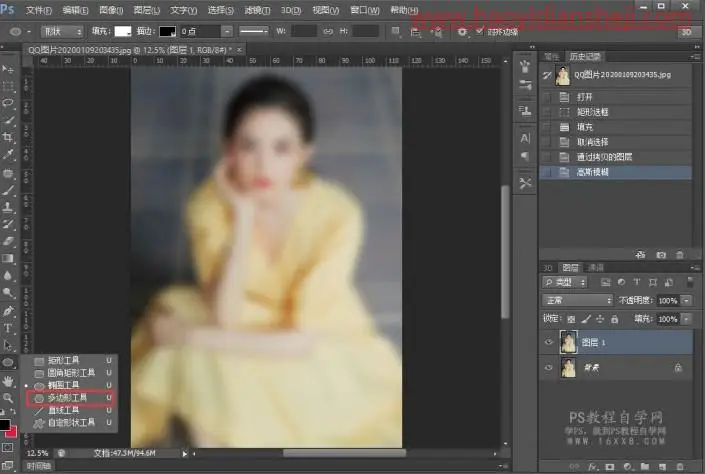Add layer style fx icon
This screenshot has width=705, height=474.
click(593, 467)
